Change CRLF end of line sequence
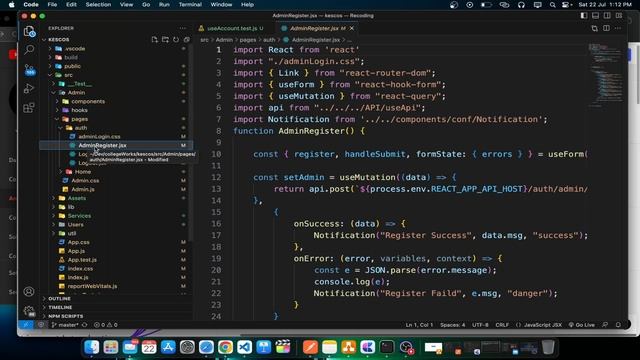 click(502, 325)
